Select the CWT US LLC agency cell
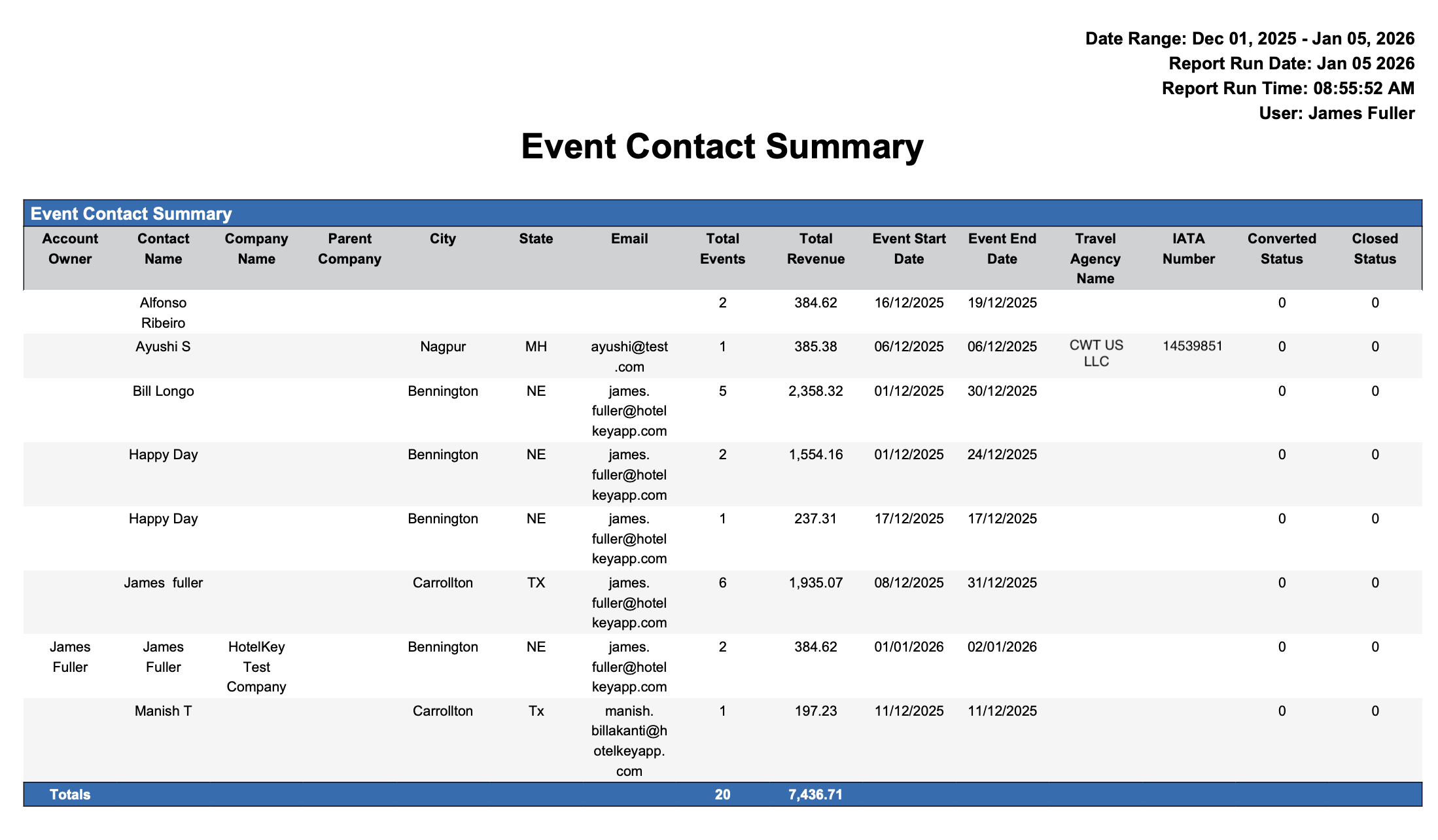This screenshot has height=840, width=1438. point(1096,353)
